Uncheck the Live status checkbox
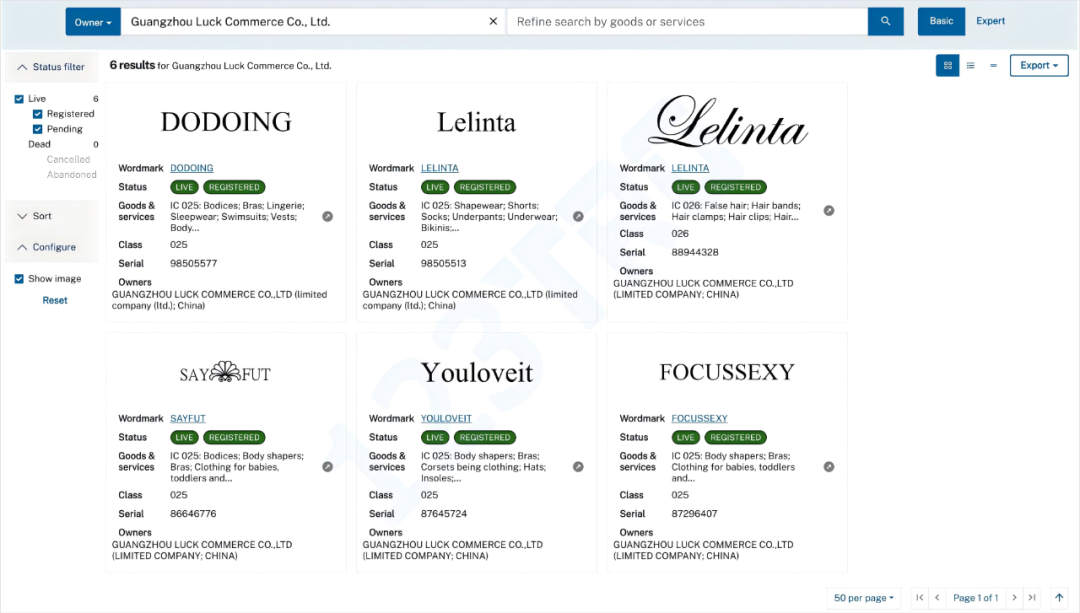This screenshot has width=1080, height=613. (x=19, y=99)
